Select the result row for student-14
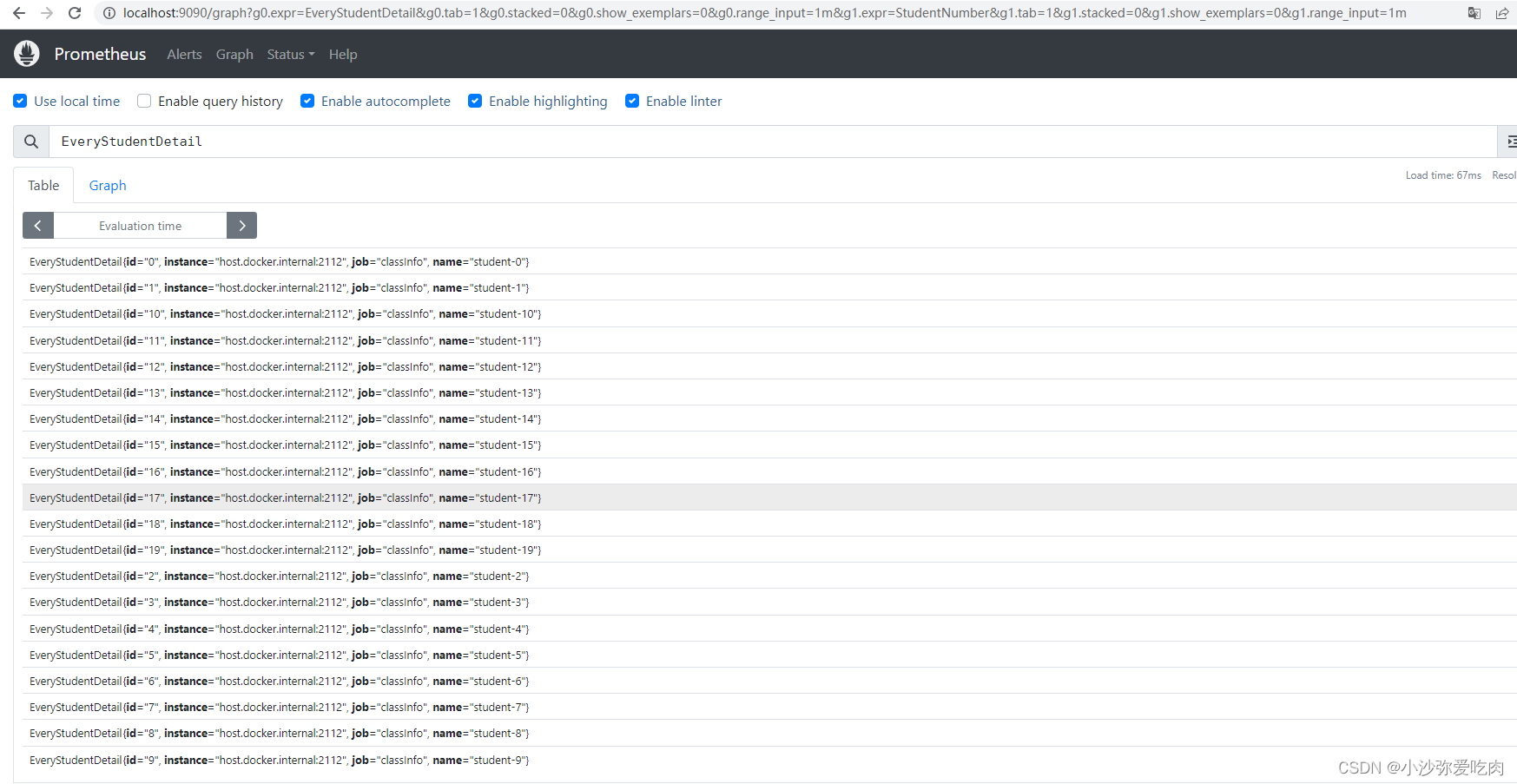Viewport: 1517px width, 784px height. click(x=769, y=418)
